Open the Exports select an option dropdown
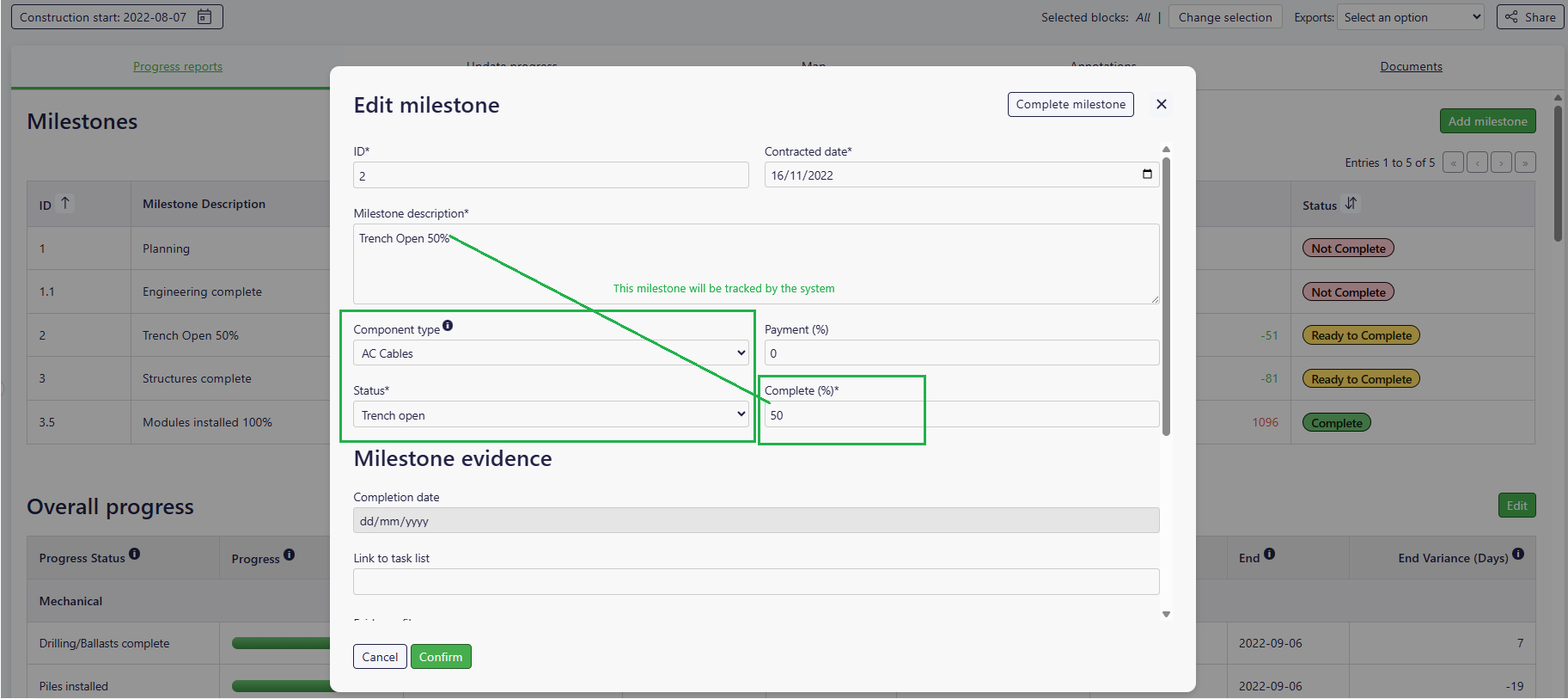1568x699 pixels. pos(1410,17)
